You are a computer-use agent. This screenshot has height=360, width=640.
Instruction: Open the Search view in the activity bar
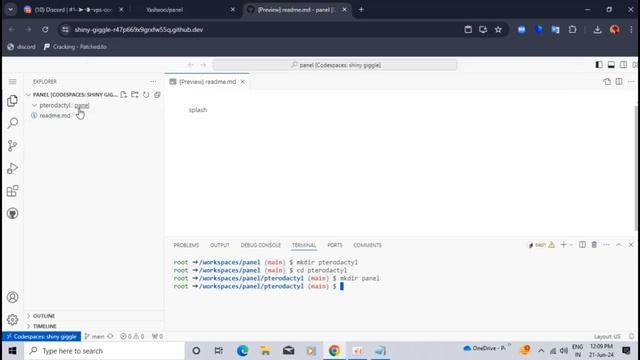[13, 123]
